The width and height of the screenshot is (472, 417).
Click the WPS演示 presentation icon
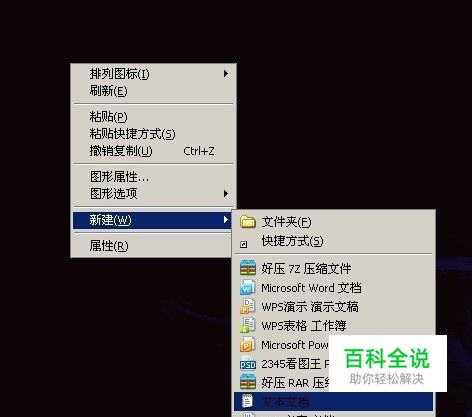tap(248, 307)
